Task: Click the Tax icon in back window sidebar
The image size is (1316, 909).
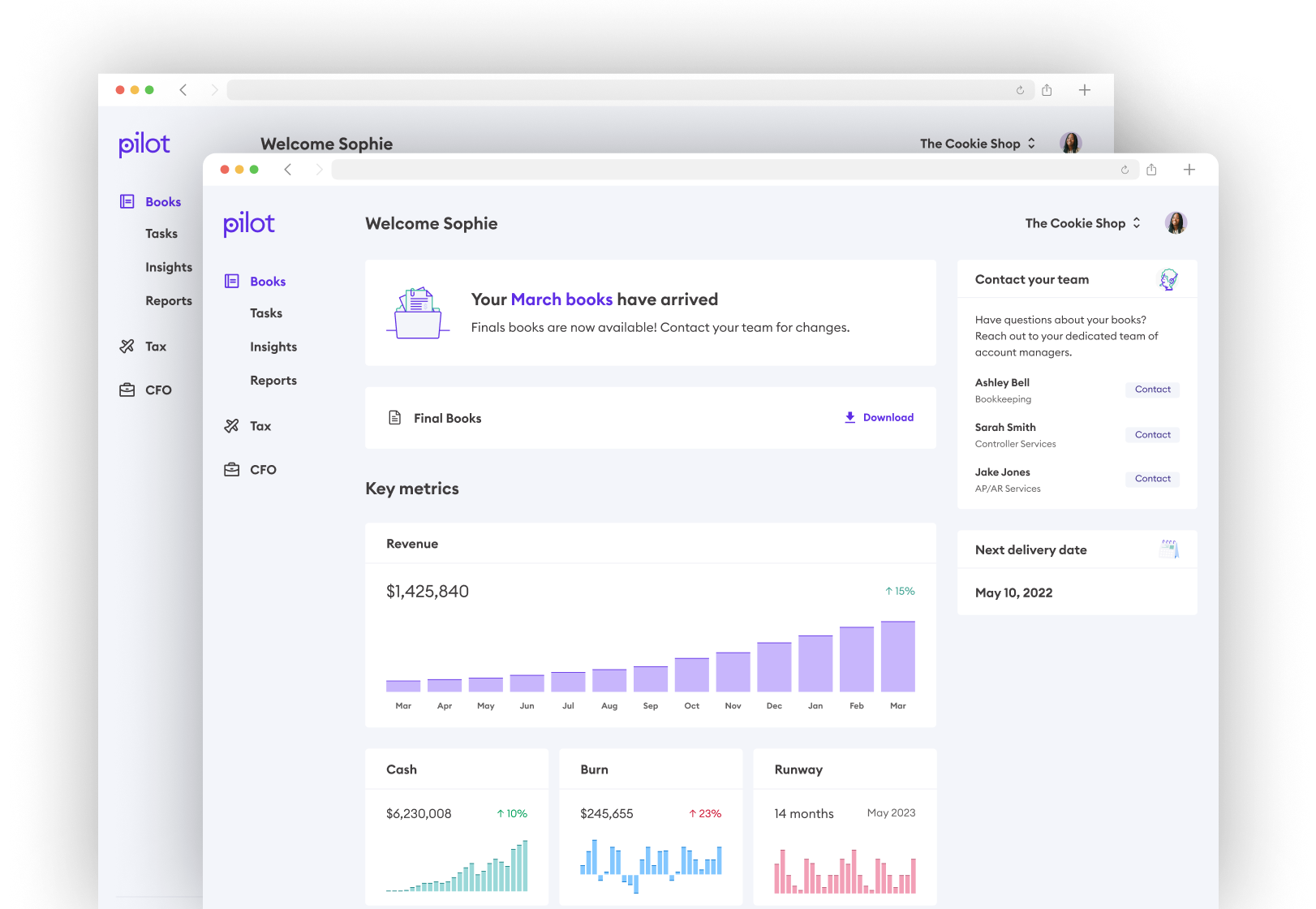Action: [127, 346]
